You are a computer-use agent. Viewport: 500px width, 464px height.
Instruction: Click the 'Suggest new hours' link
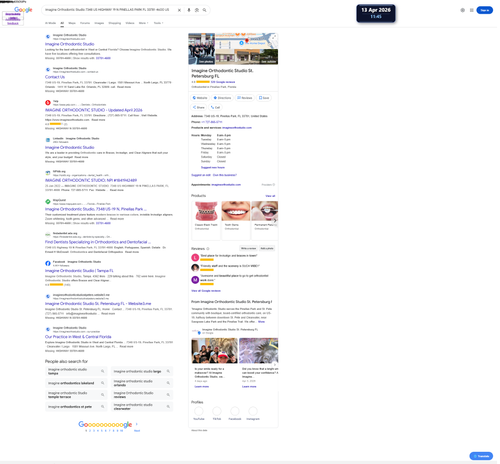coord(213,167)
